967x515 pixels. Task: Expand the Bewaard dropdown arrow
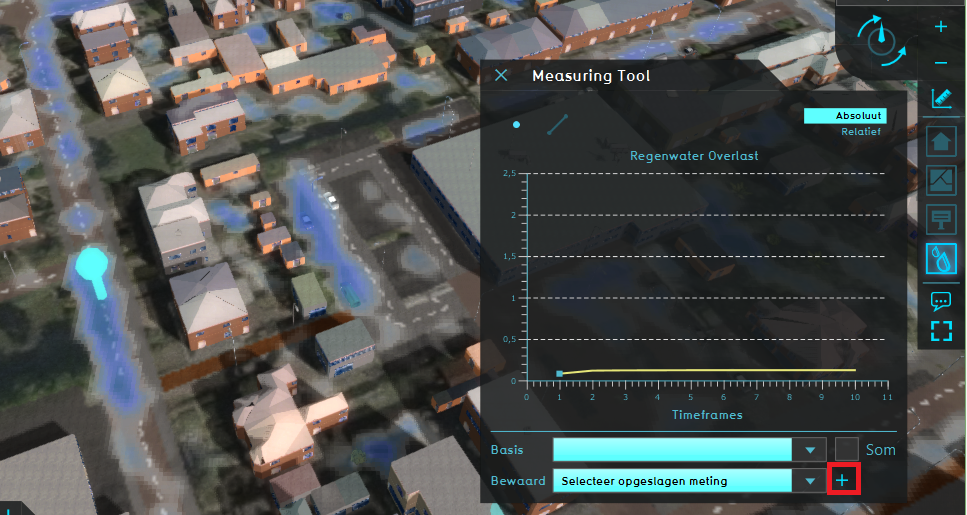pyautogui.click(x=809, y=481)
